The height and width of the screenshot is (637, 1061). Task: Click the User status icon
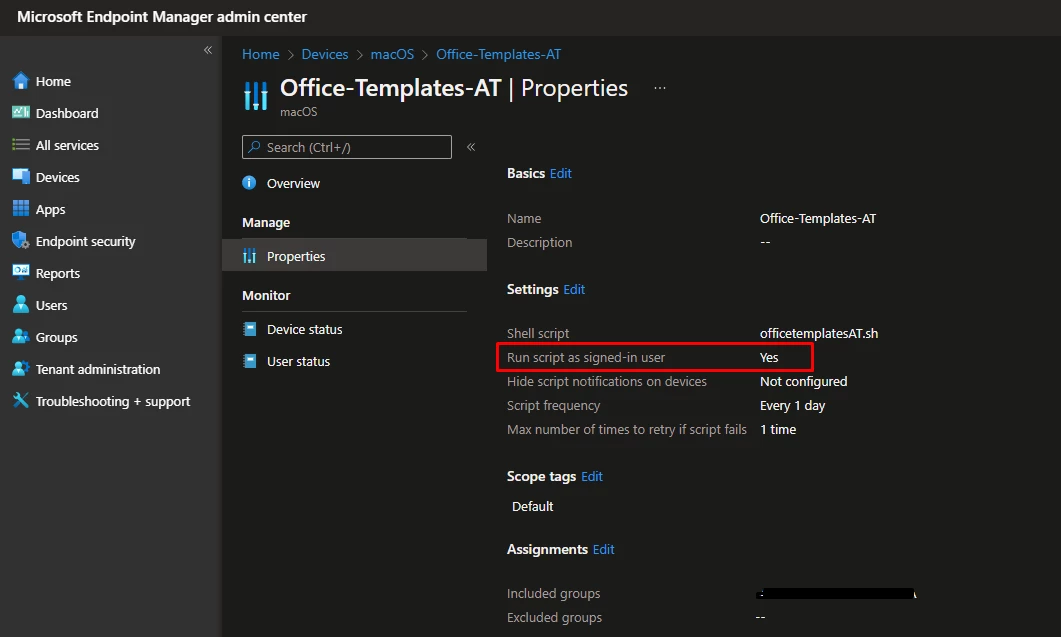250,361
